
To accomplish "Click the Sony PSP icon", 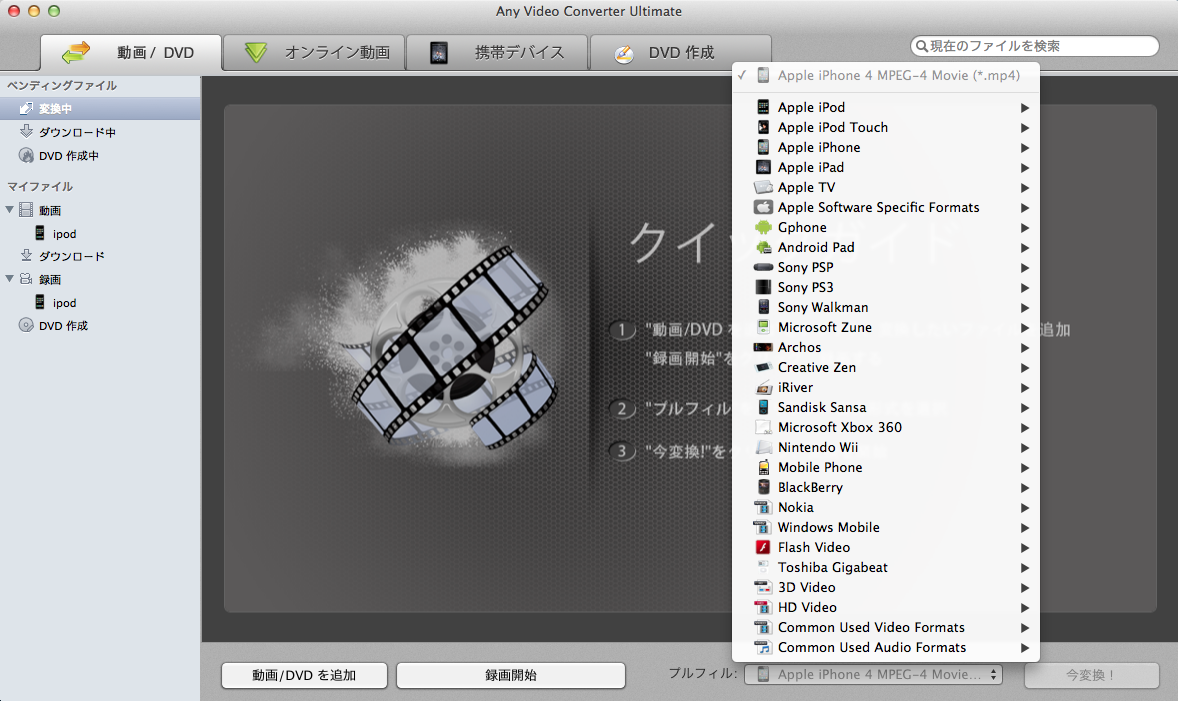I will [x=763, y=267].
